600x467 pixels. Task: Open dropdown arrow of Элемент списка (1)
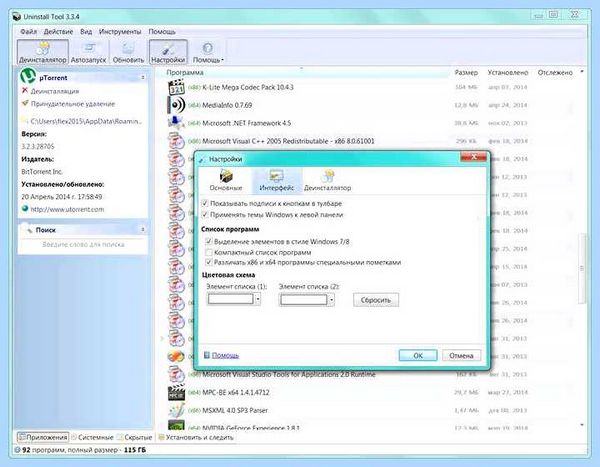(258, 299)
